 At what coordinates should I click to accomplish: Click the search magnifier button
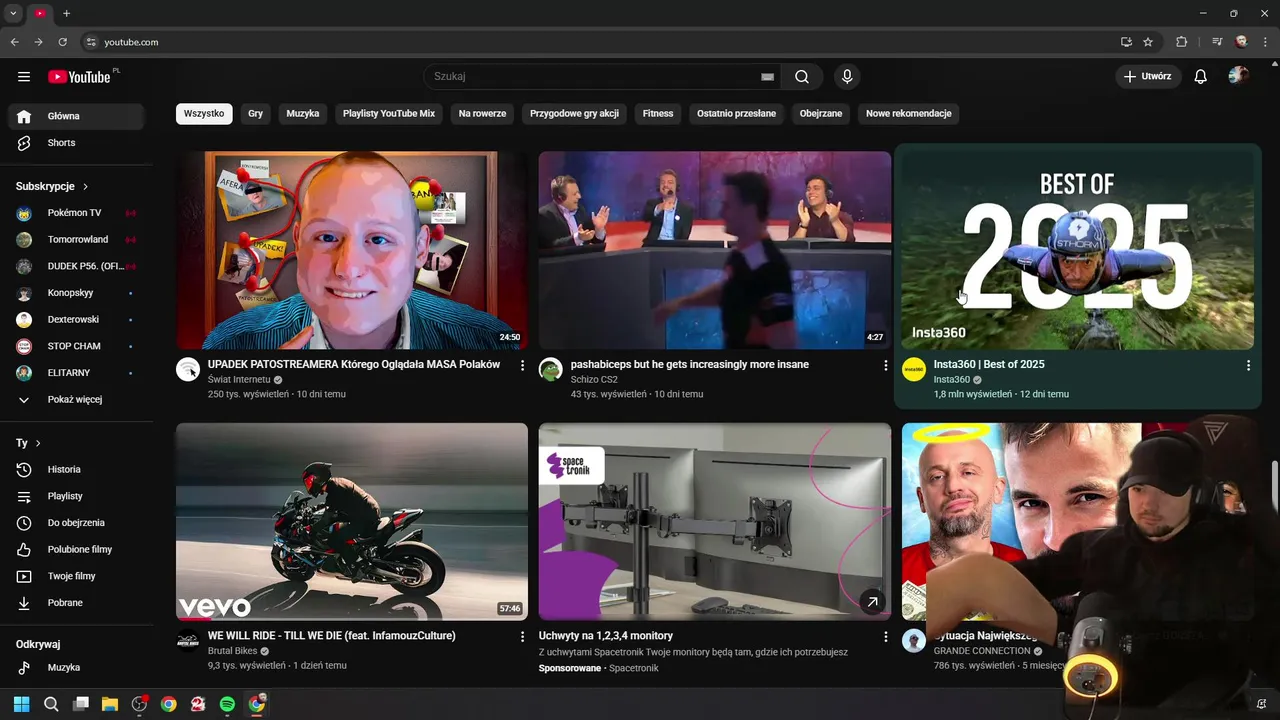[802, 77]
